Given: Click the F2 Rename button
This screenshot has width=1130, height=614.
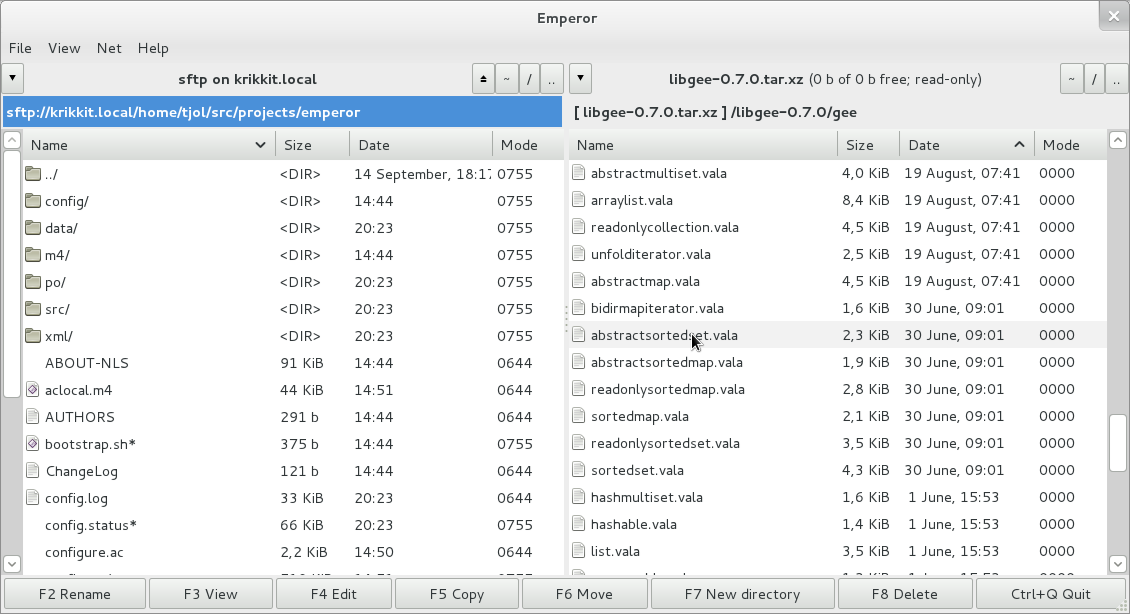Looking at the screenshot, I should point(75,594).
